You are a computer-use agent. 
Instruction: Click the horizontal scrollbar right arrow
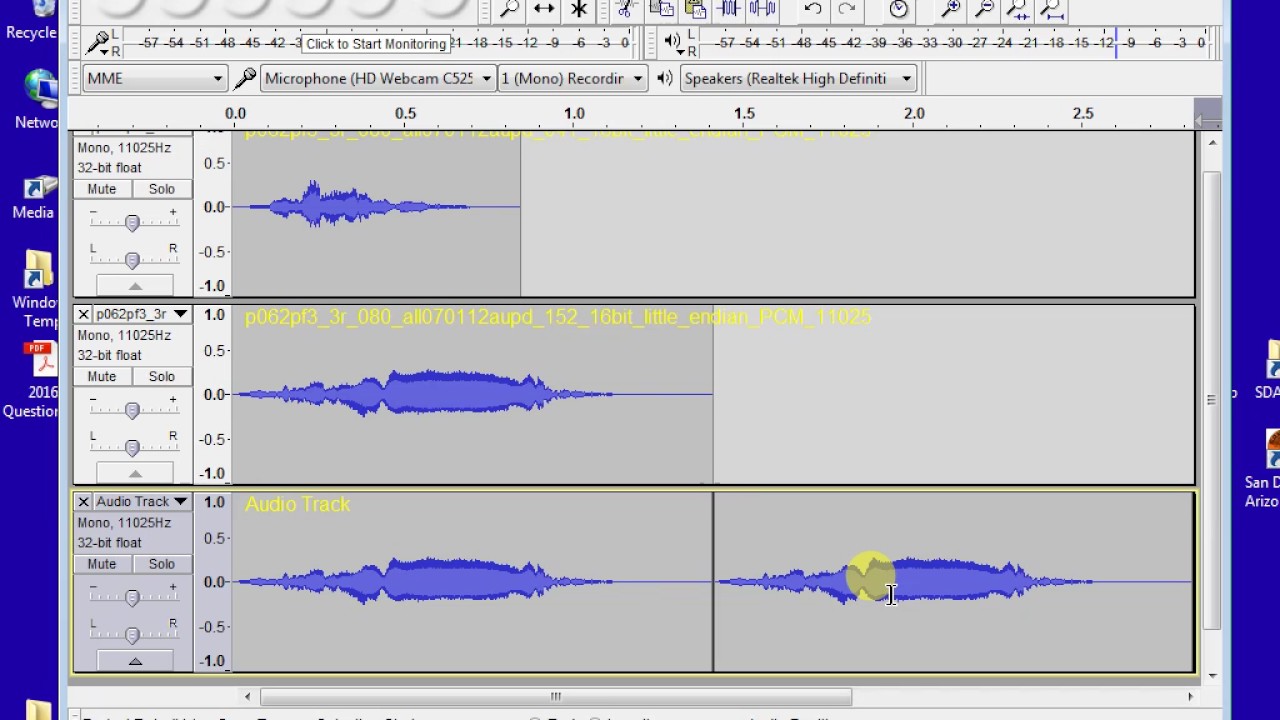click(x=1190, y=697)
